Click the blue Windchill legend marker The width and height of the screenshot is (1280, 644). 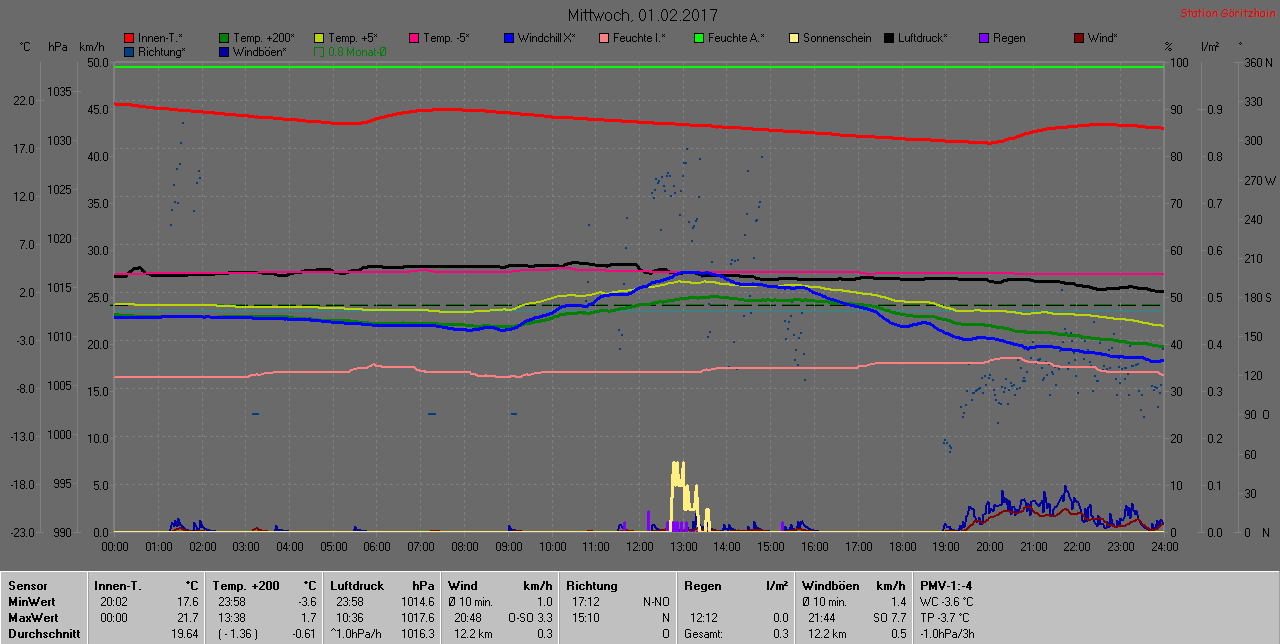pos(509,38)
